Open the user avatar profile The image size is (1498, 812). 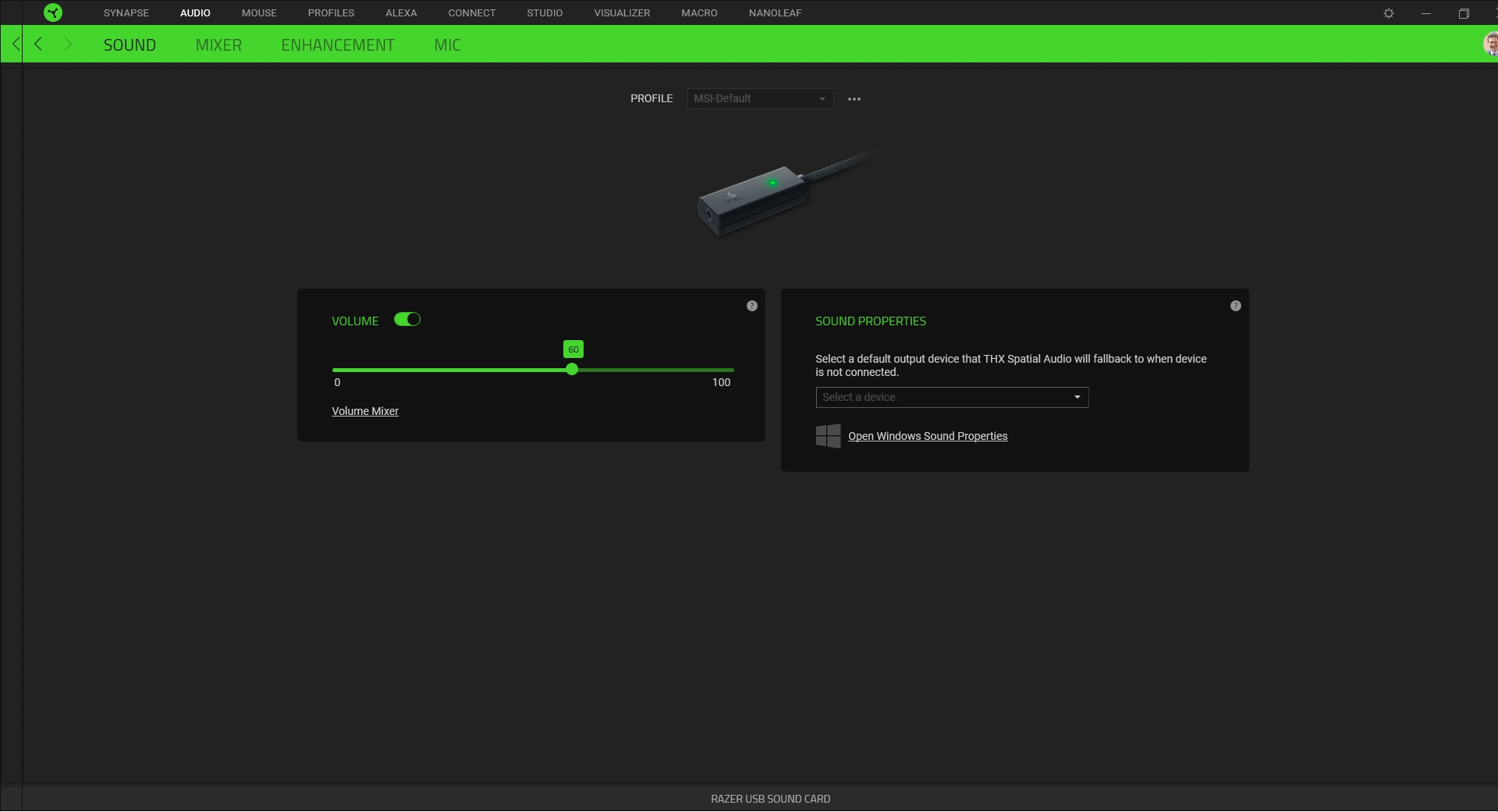1490,44
